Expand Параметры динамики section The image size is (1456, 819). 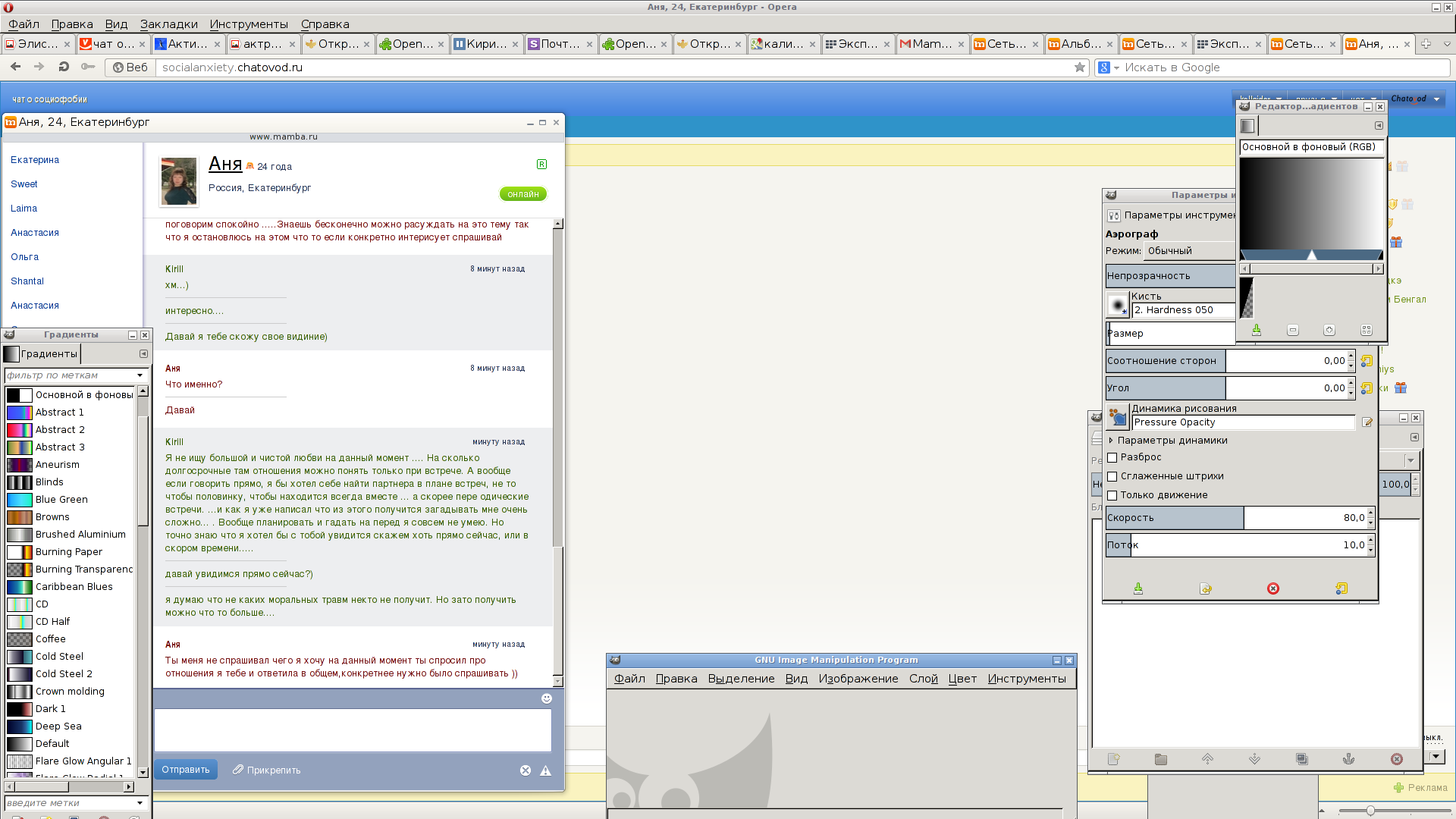[x=1111, y=441]
